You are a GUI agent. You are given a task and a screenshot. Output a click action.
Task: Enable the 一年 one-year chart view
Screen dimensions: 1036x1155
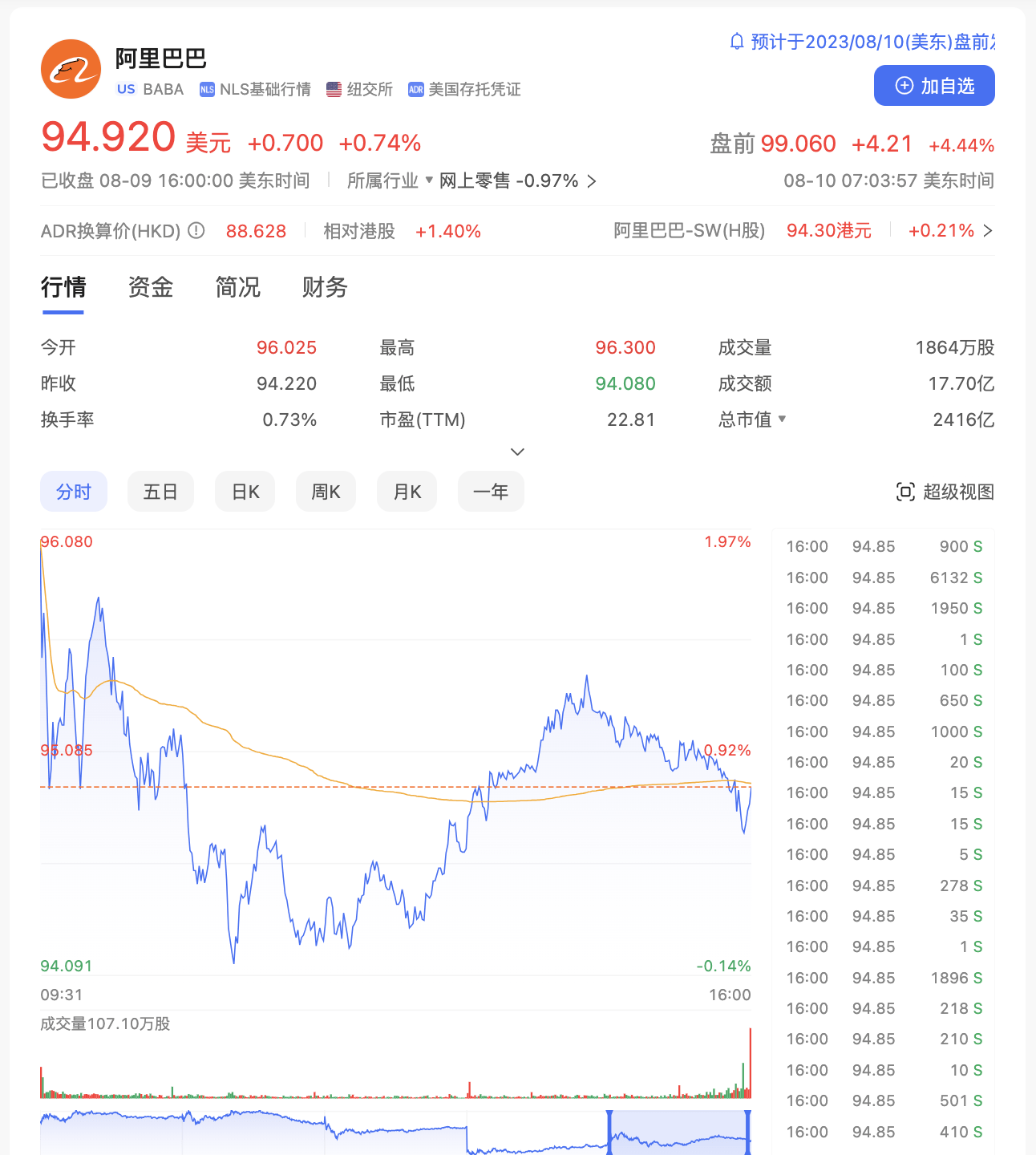[491, 492]
